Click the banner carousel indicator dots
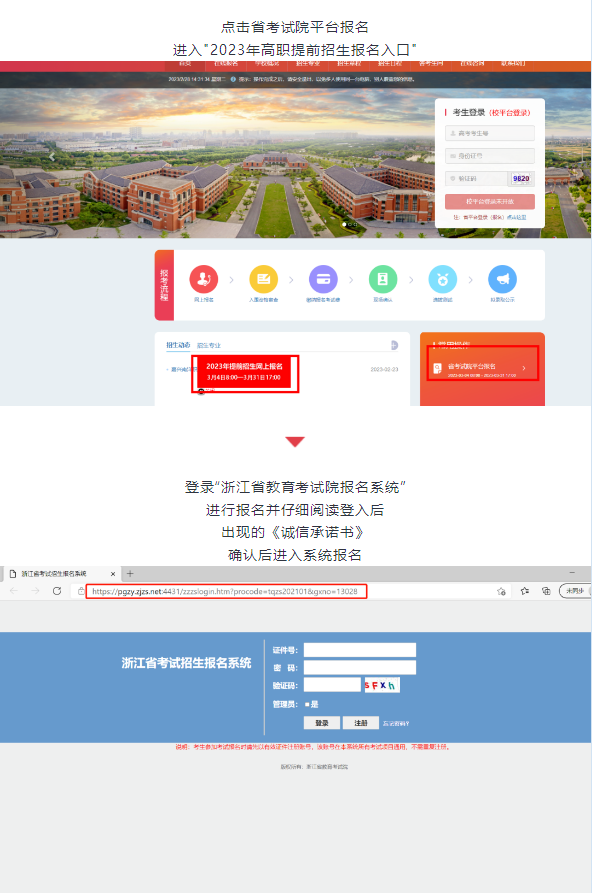592x893 pixels. pyautogui.click(x=349, y=224)
